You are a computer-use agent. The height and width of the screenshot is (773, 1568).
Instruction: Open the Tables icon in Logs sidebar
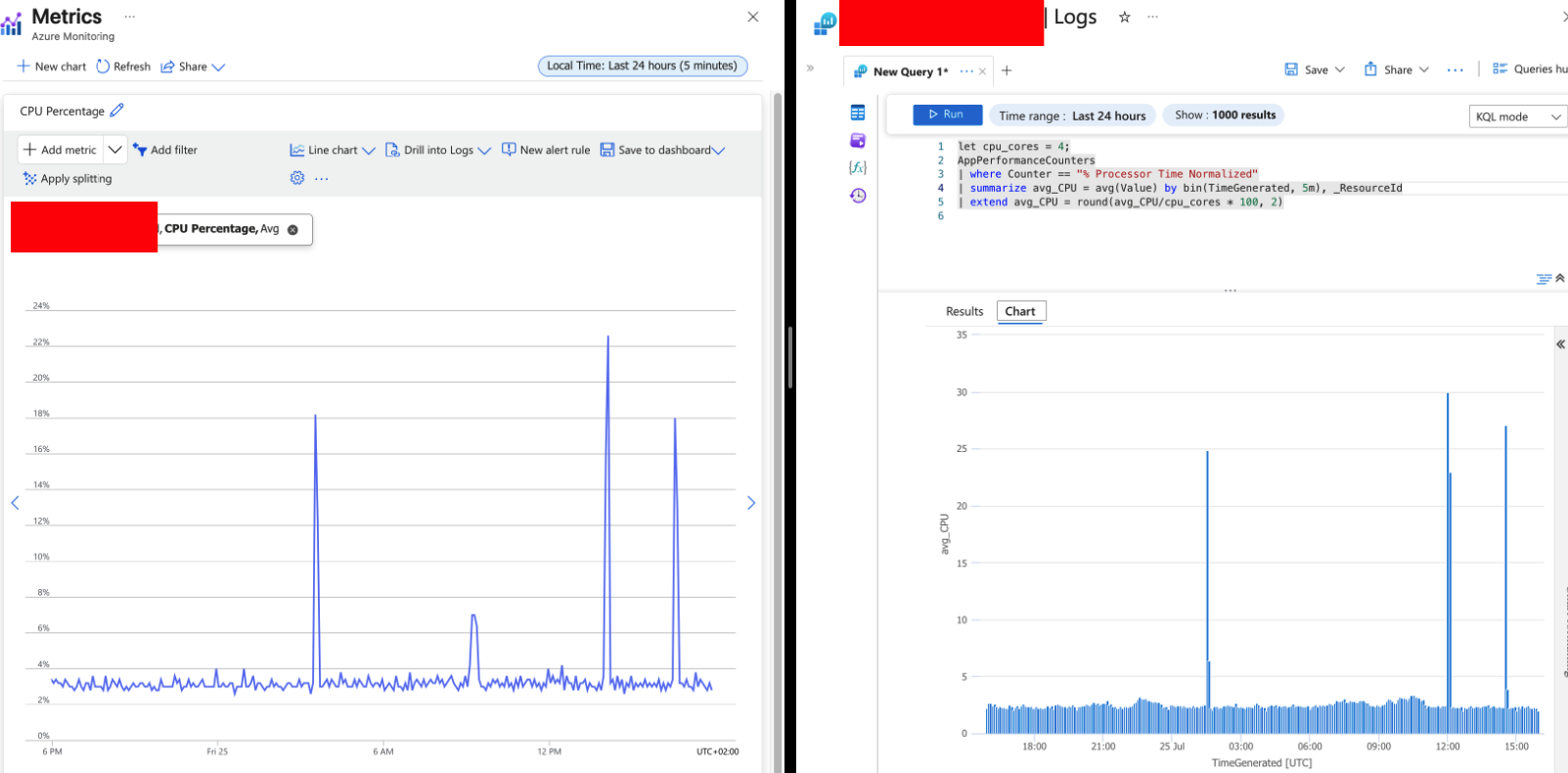(x=858, y=113)
